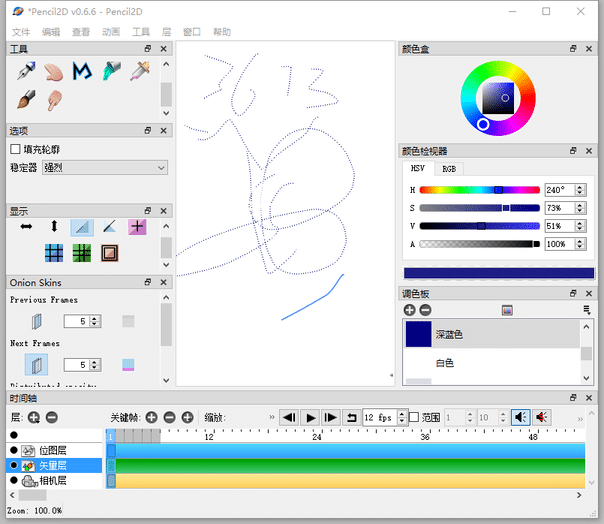Duplicate the current keyframe
Image resolution: width=604 pixels, height=524 pixels.
click(x=188, y=418)
